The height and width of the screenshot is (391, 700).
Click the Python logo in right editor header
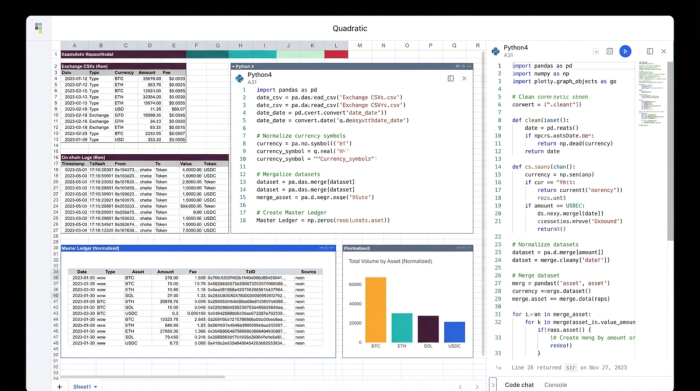(496, 51)
